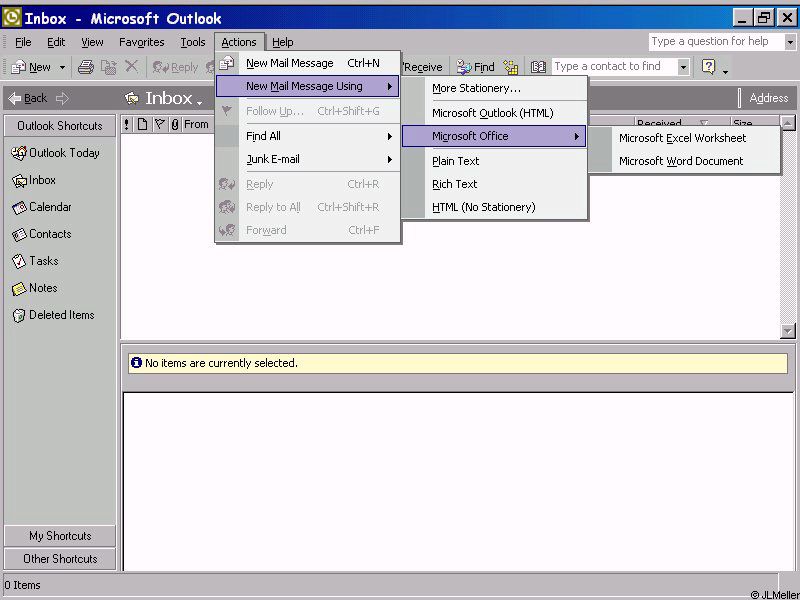The width and height of the screenshot is (800, 600).
Task: Click the Send/Receive toolbar button
Action: tap(423, 67)
